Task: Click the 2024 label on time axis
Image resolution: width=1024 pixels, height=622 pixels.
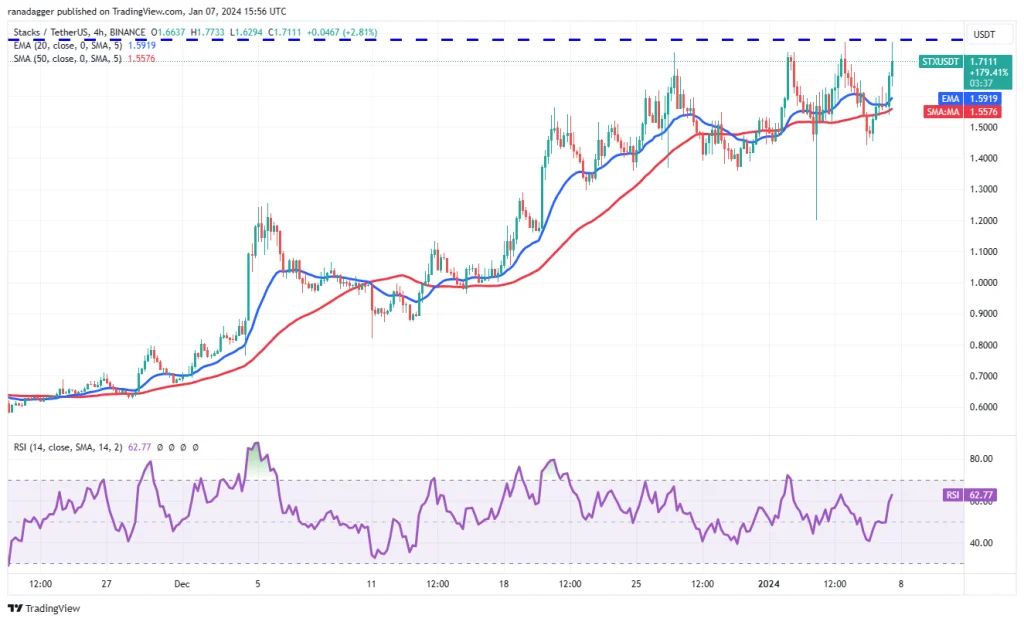Action: (769, 583)
